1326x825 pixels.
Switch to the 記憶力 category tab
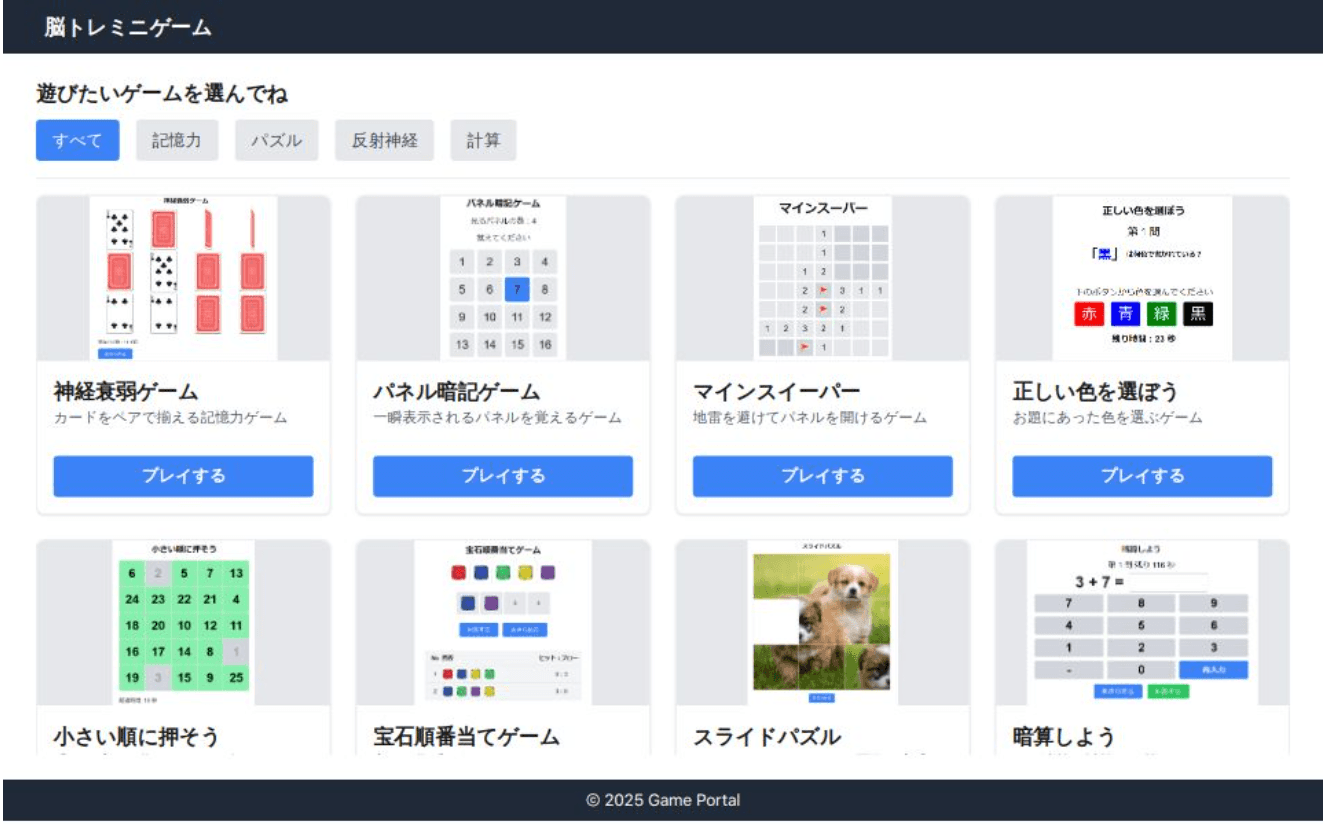[177, 141]
